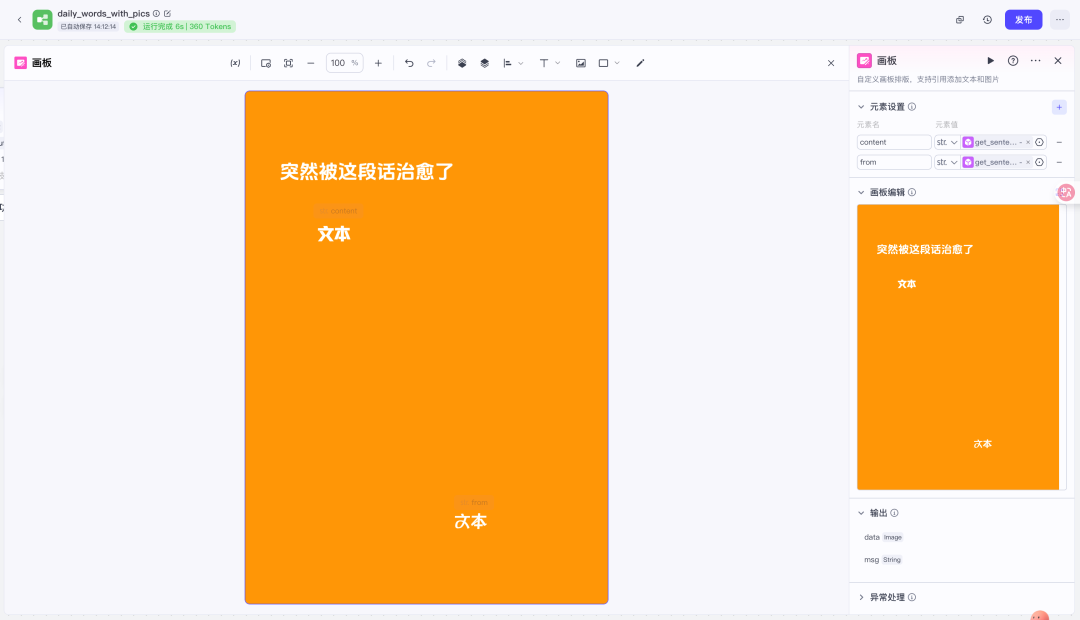The width and height of the screenshot is (1080, 620).
Task: Open the top-right ... more menu
Action: 1059,19
